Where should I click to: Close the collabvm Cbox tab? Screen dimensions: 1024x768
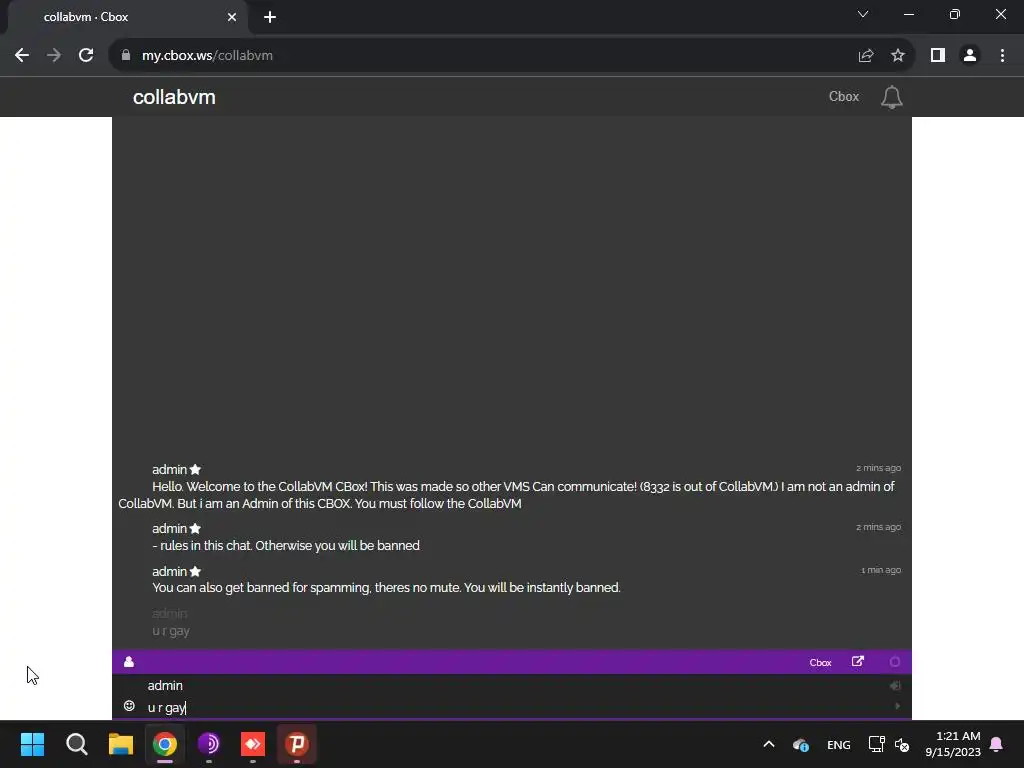pyautogui.click(x=232, y=17)
